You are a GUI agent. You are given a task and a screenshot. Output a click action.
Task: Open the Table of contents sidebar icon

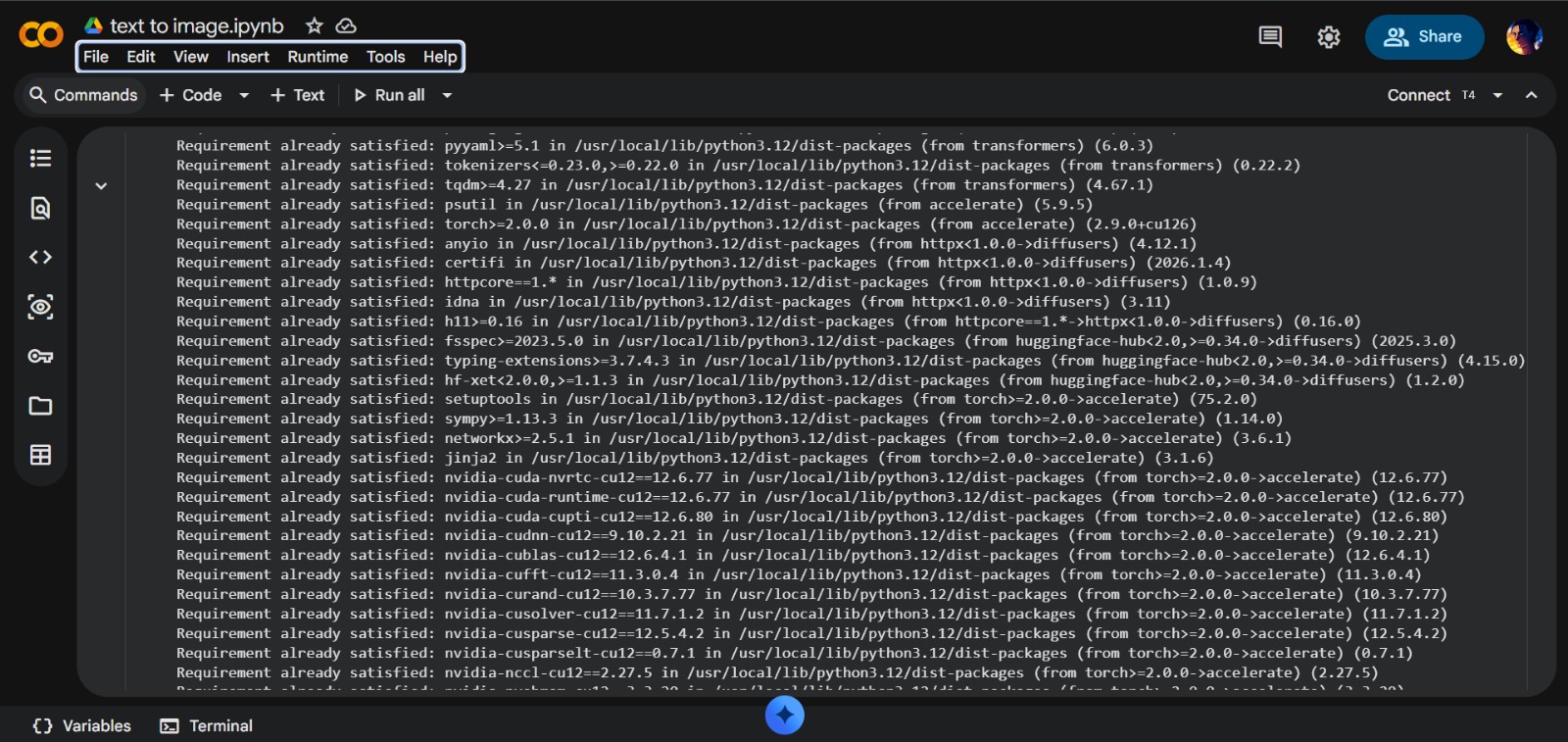pos(40,158)
